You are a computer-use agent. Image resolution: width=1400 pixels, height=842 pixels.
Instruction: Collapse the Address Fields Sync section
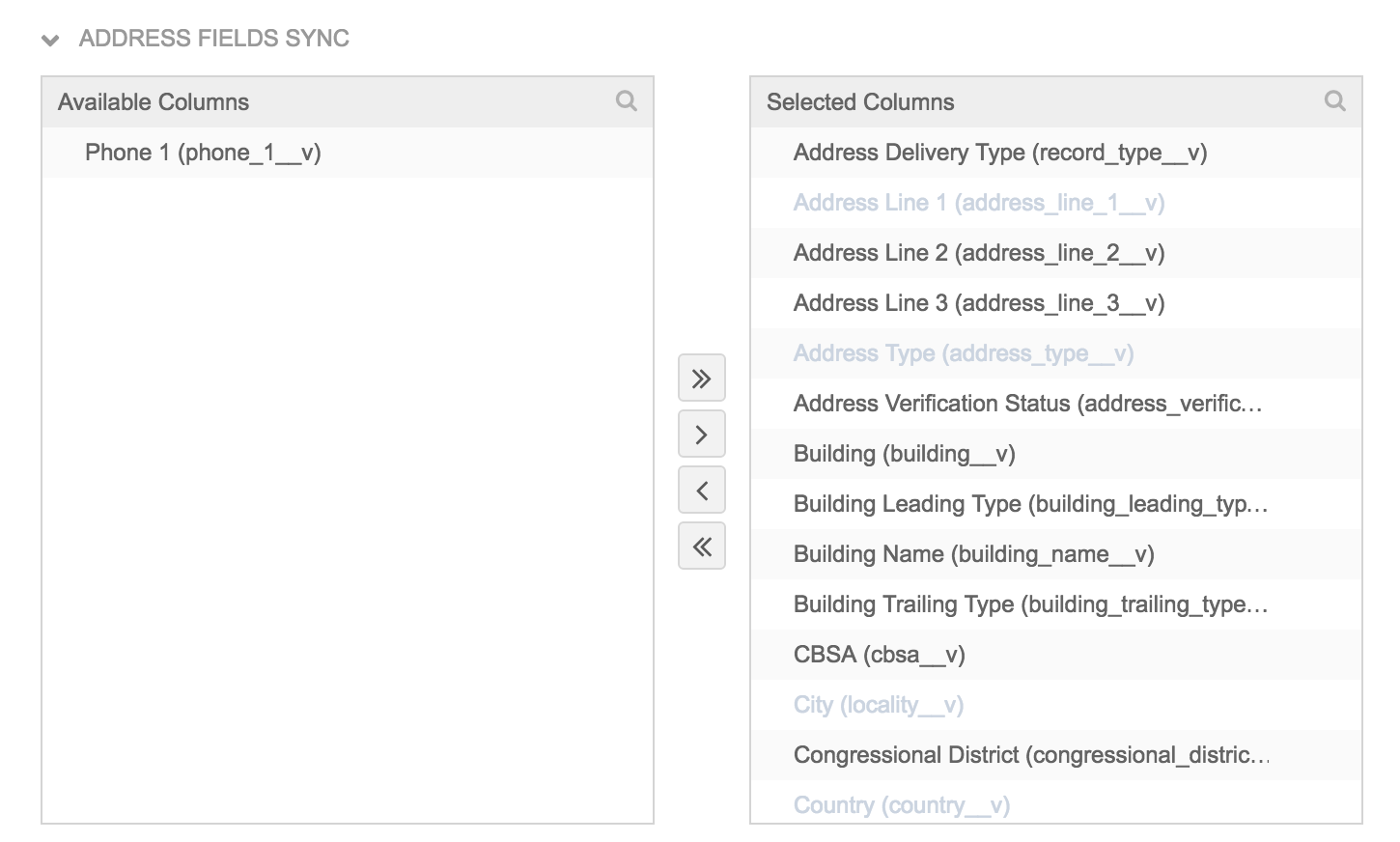[x=51, y=40]
